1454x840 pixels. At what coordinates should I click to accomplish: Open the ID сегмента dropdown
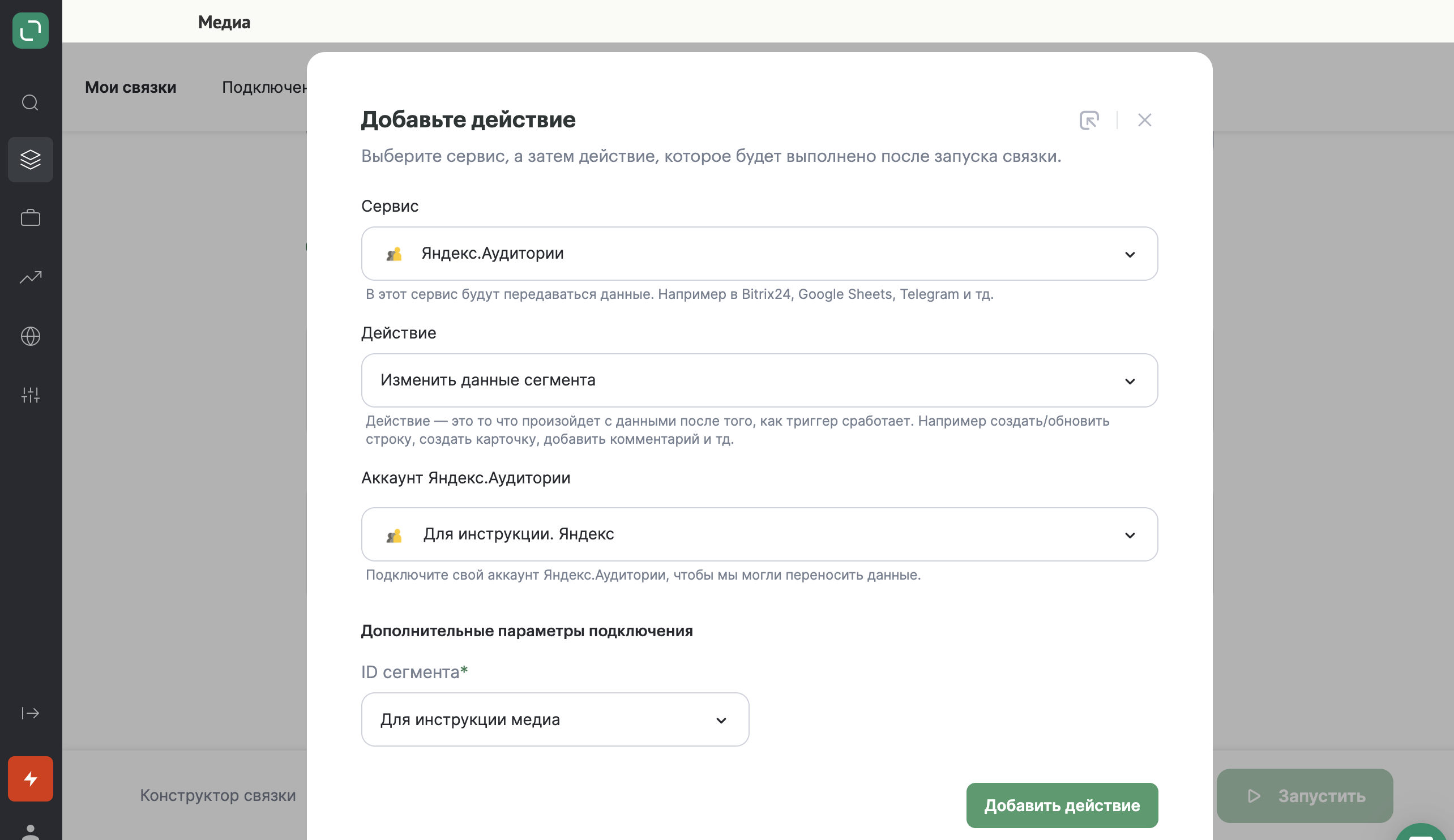click(555, 720)
